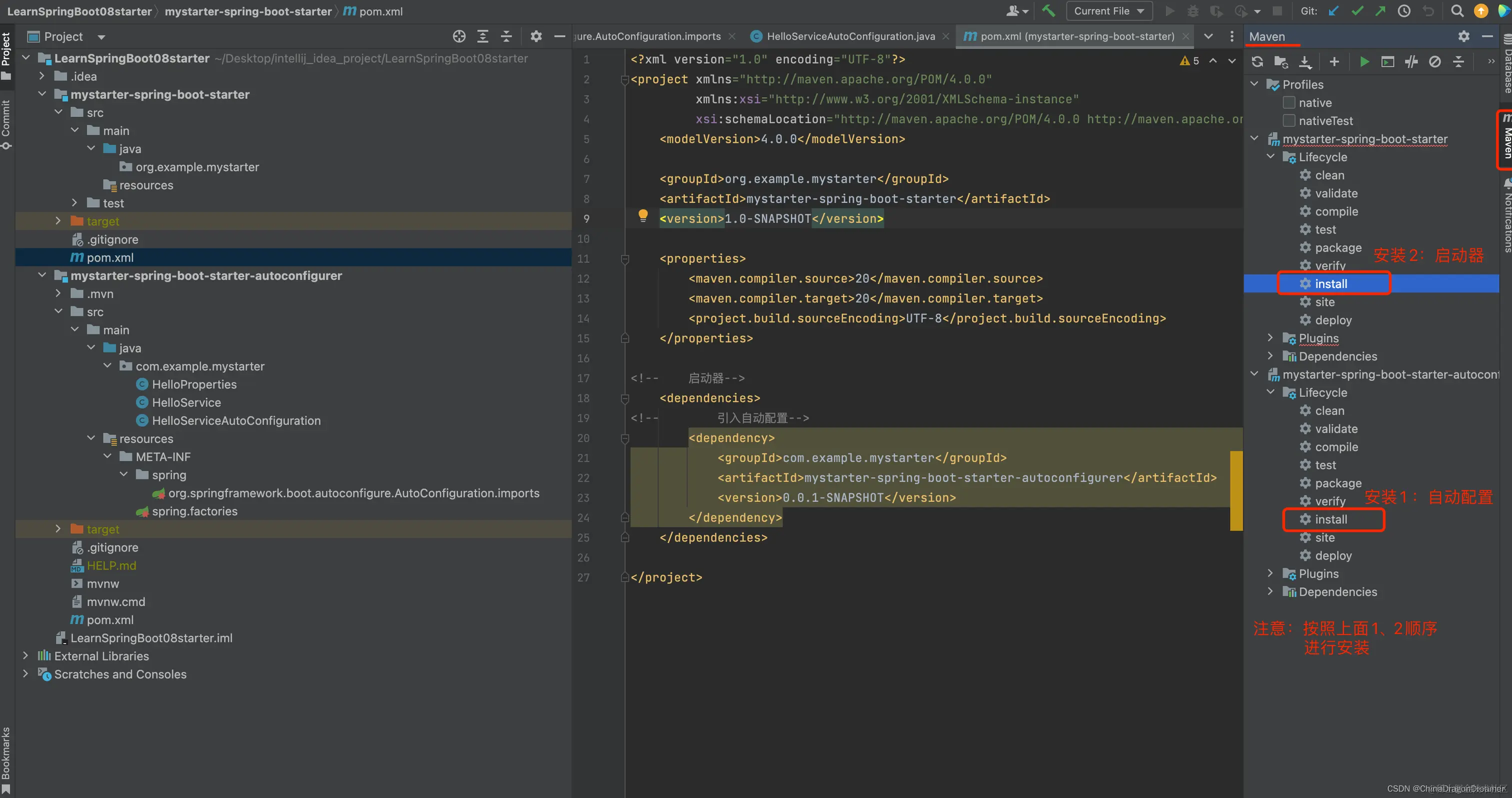Run install under autoconfigurer Lifecycle
Image resolution: width=1512 pixels, height=798 pixels.
pos(1330,519)
